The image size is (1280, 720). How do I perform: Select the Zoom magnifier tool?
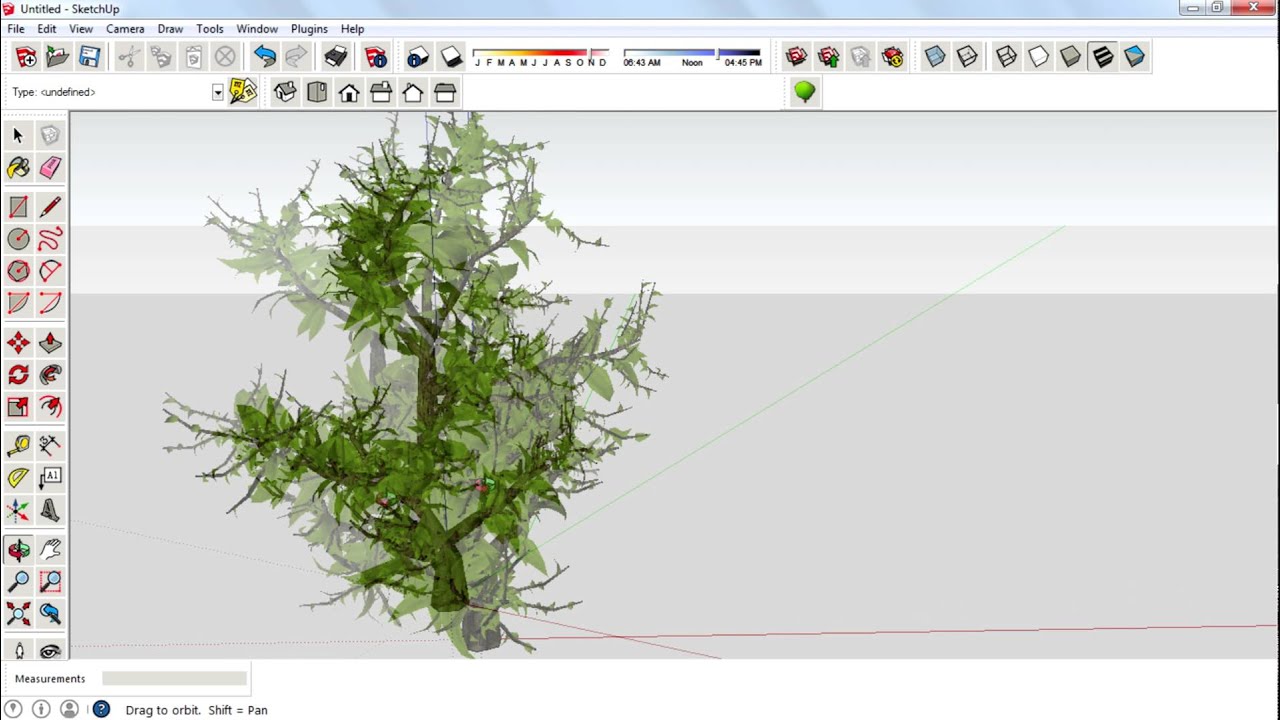[x=18, y=581]
